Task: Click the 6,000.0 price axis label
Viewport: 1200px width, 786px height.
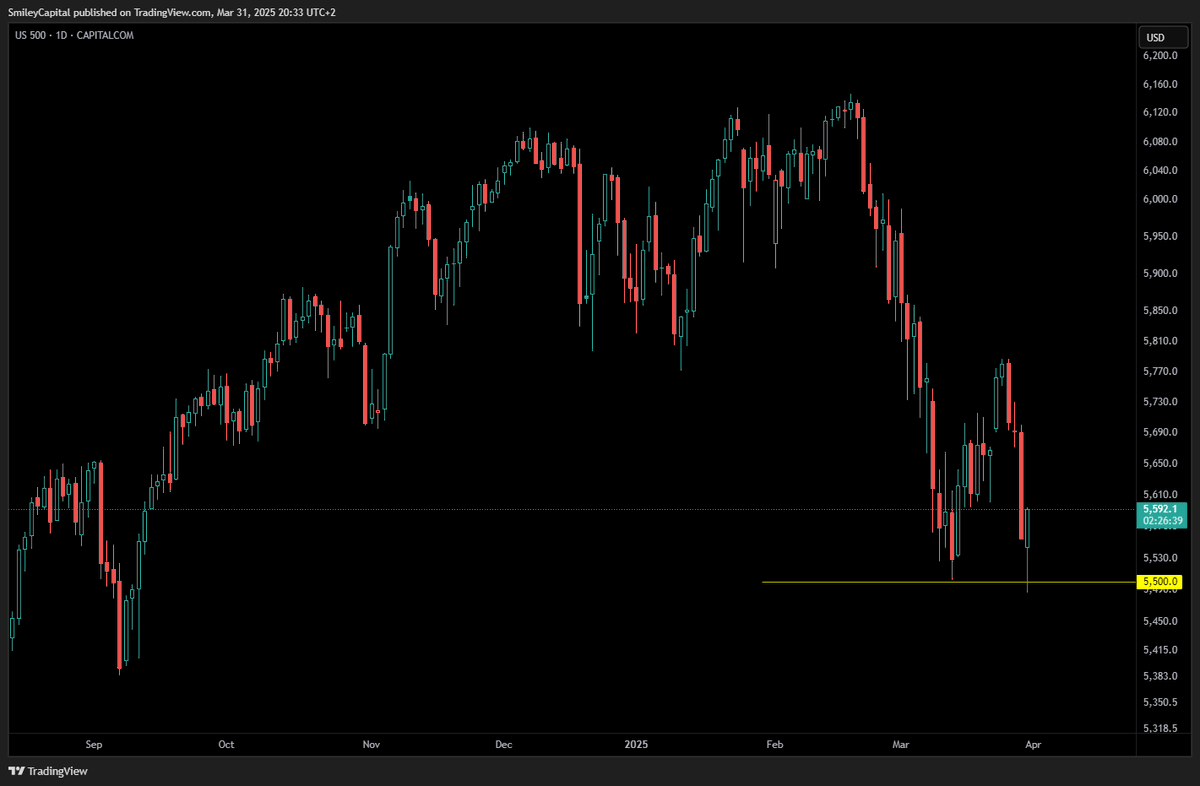Action: click(x=1160, y=199)
